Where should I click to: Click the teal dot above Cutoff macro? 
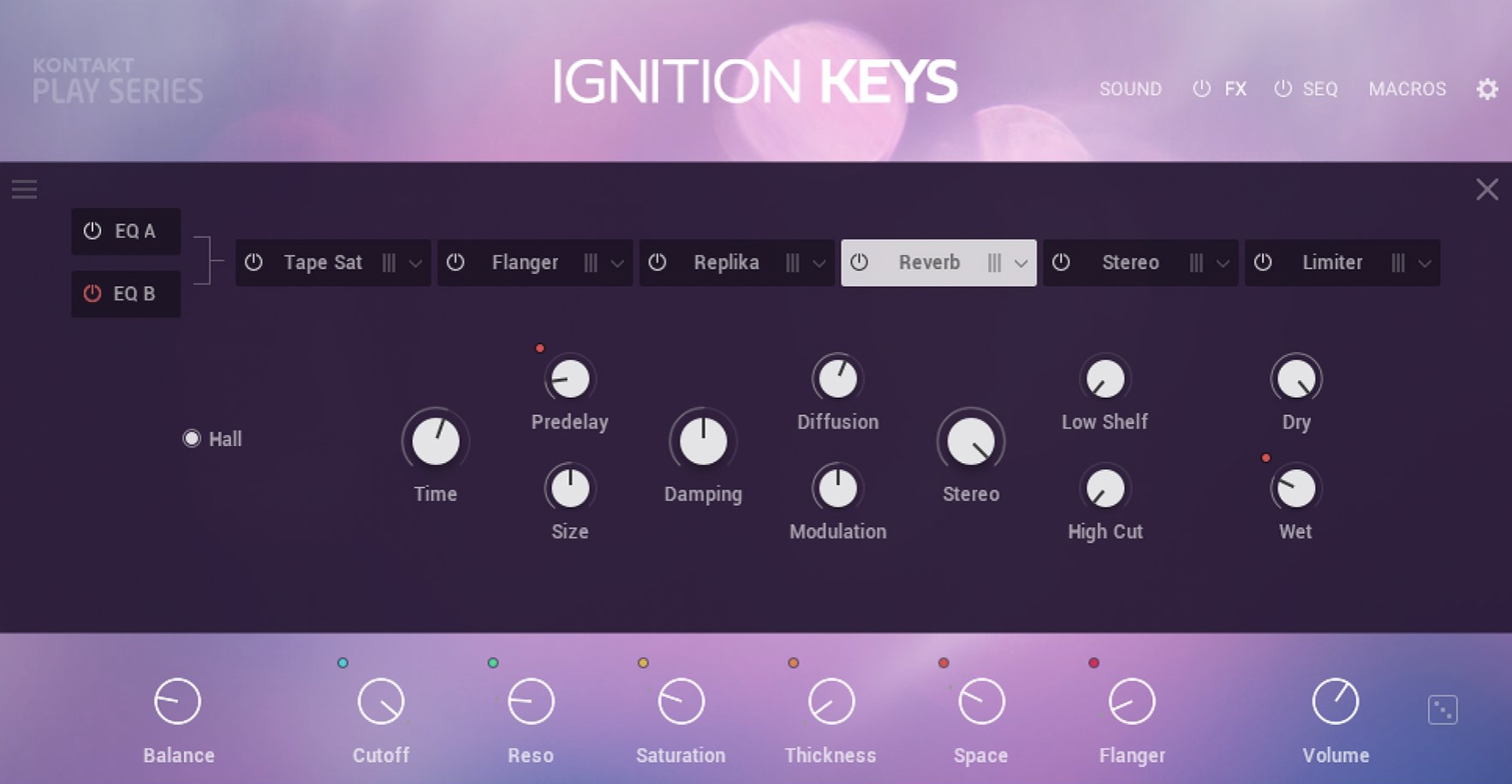[x=342, y=662]
